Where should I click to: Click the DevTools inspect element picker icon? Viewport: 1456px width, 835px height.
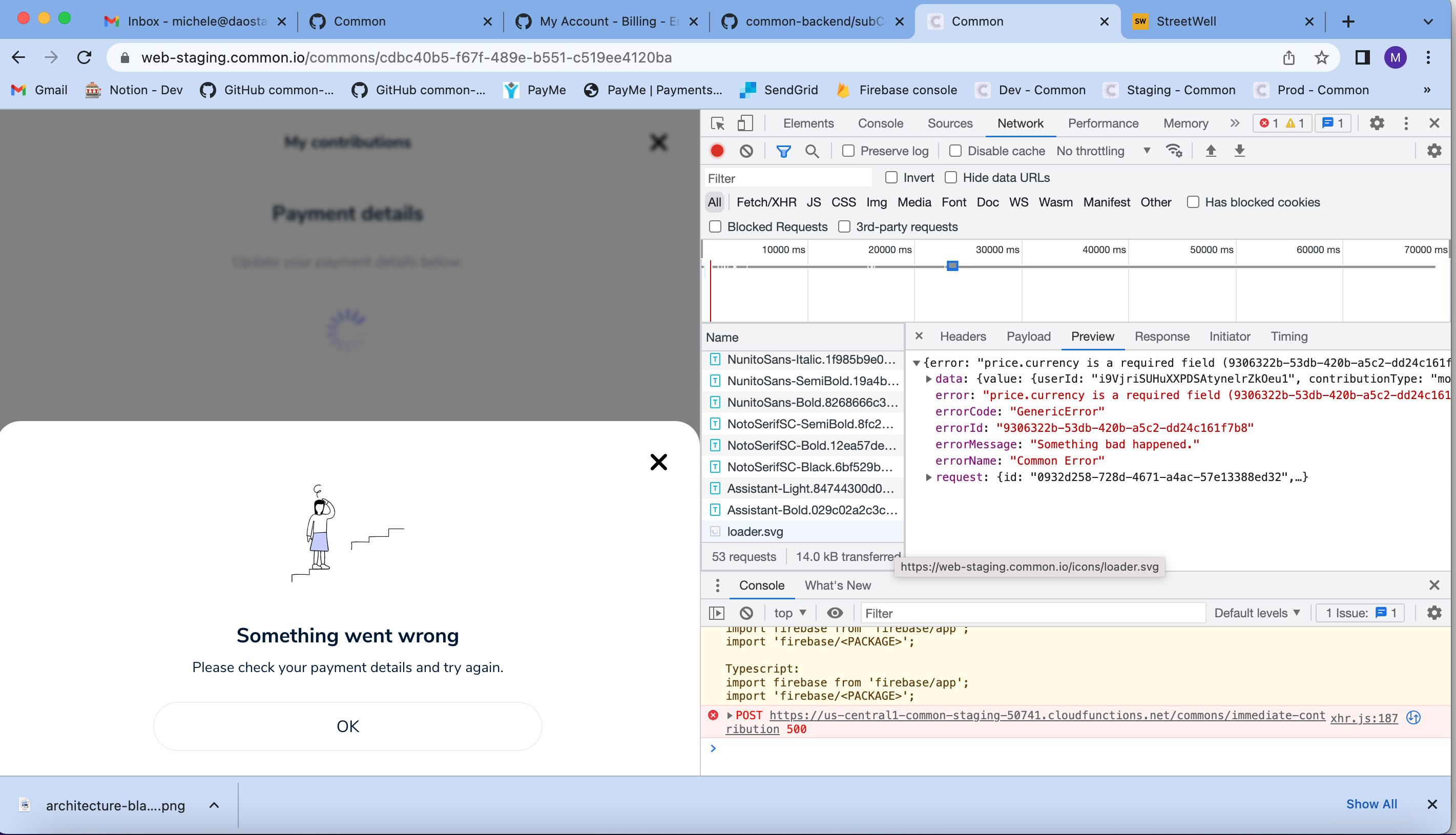coord(717,123)
